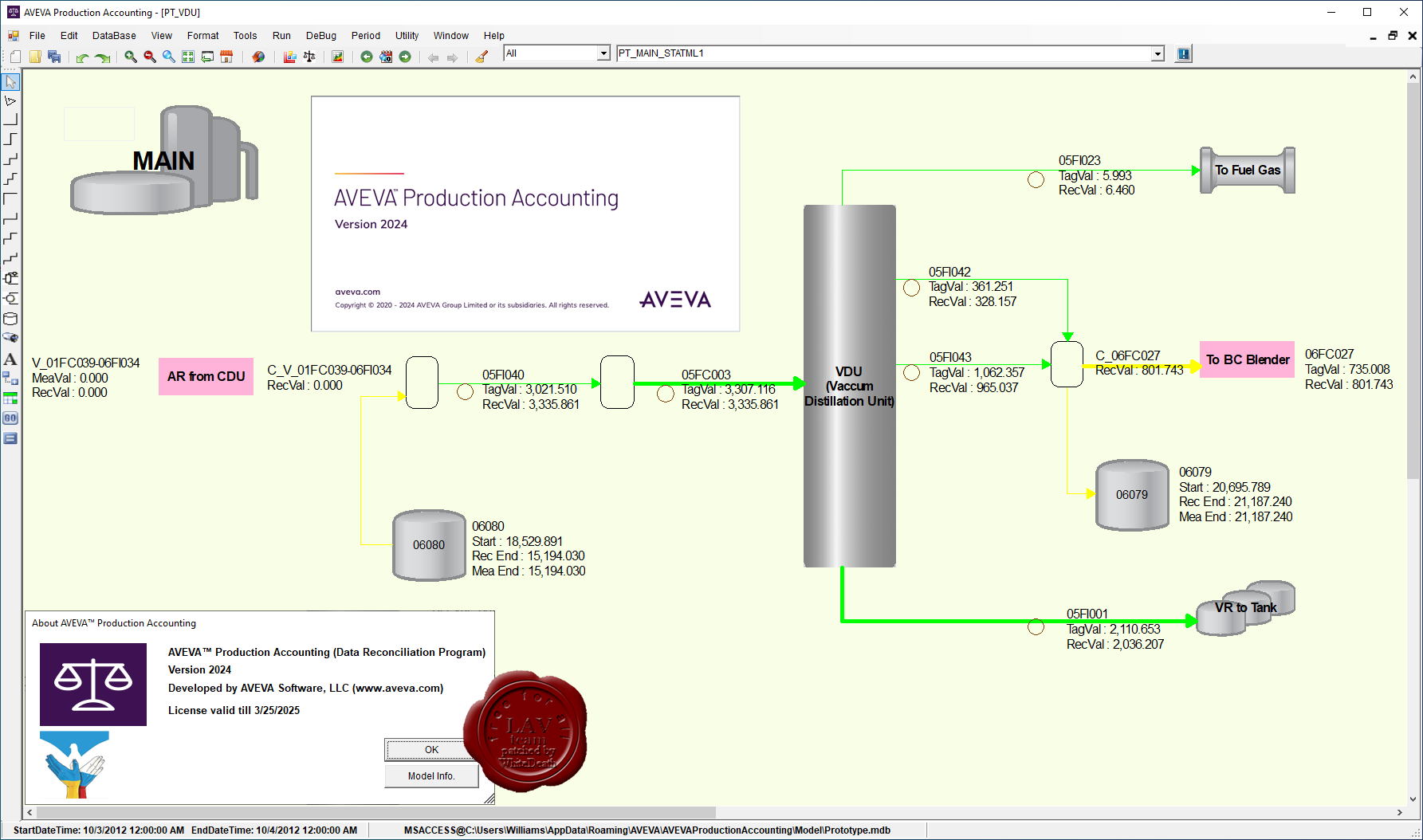
Task: Click the horizontal scrollbar right arrow
Action: coord(1399,813)
